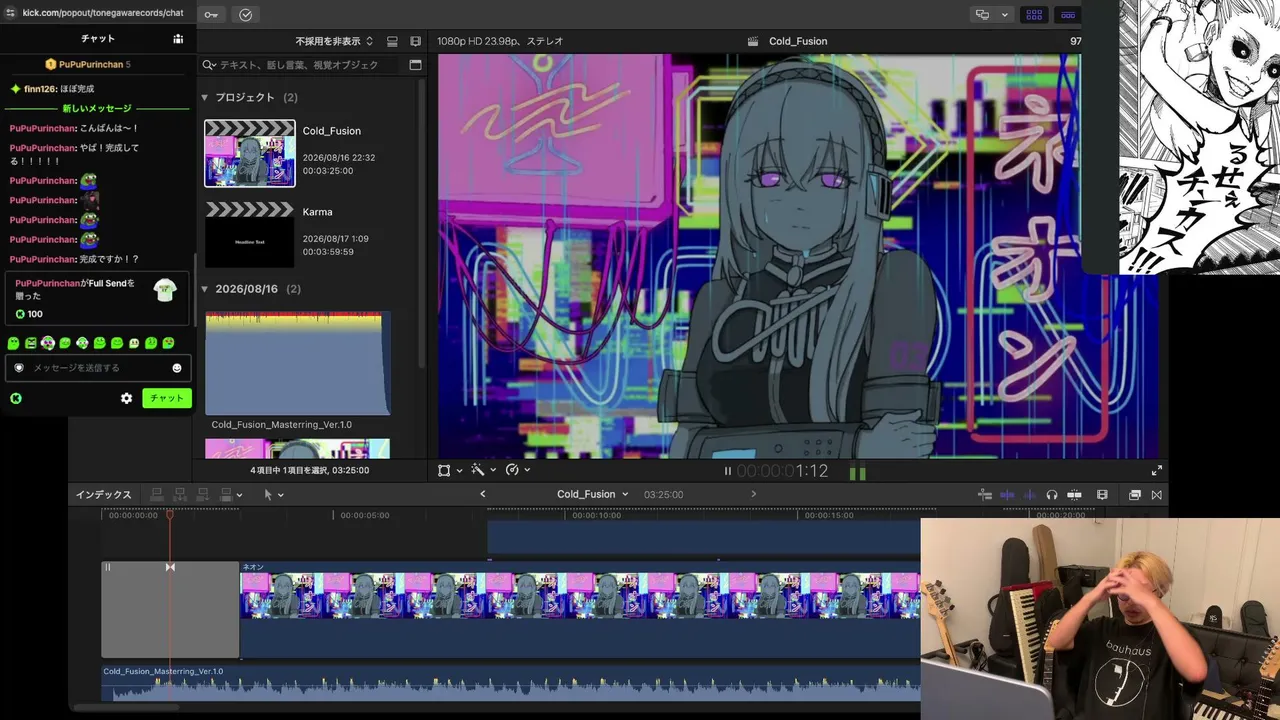Image resolution: width=1280 pixels, height=720 pixels.
Task: Open clip appearance and filtering options
Action: [x=415, y=41]
